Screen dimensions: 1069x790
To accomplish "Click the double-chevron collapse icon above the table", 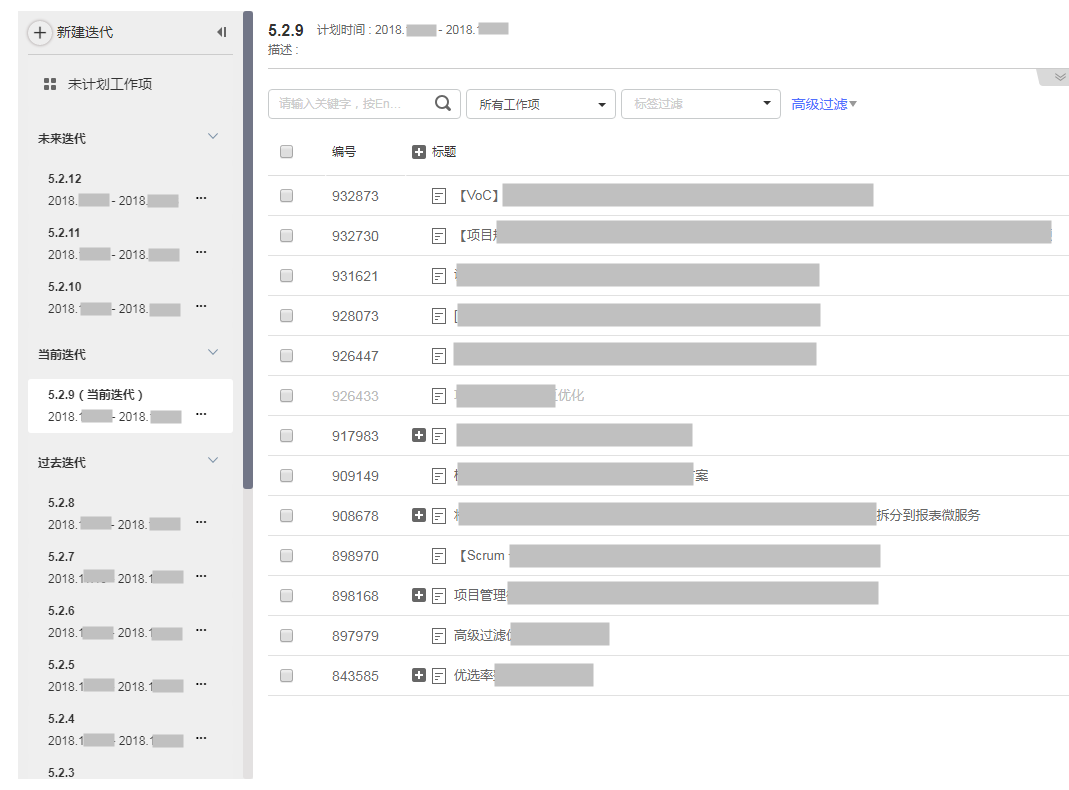I will 1055,76.
